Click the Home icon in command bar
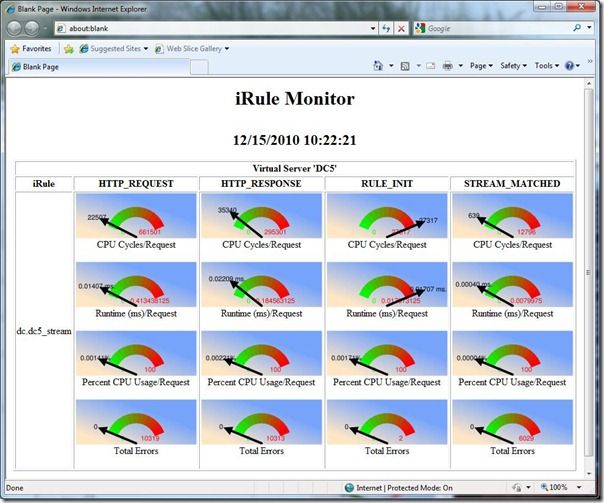Screen dimensions: 604x503 click(378, 66)
